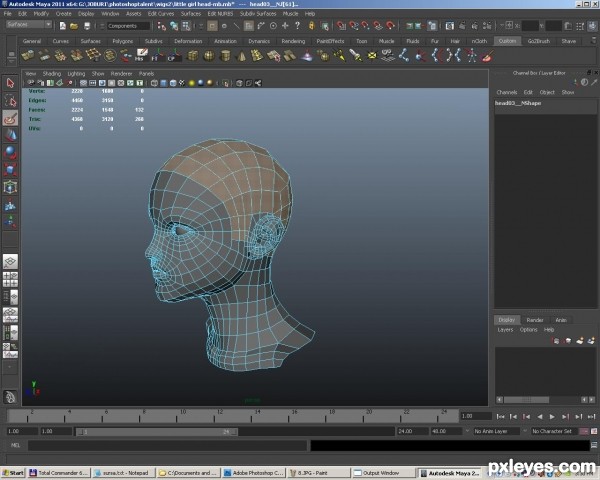The image size is (600, 480).
Task: Click the joint tool shelf icon
Action: [x=403, y=56]
